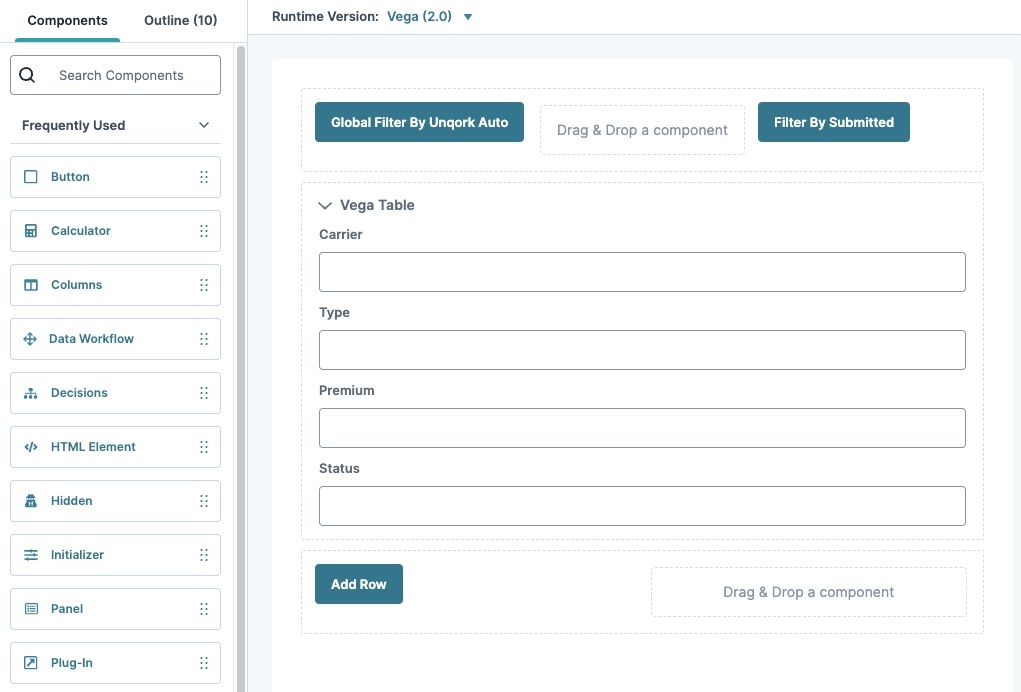Click the Vega Table title text
1021x692 pixels.
tap(377, 205)
